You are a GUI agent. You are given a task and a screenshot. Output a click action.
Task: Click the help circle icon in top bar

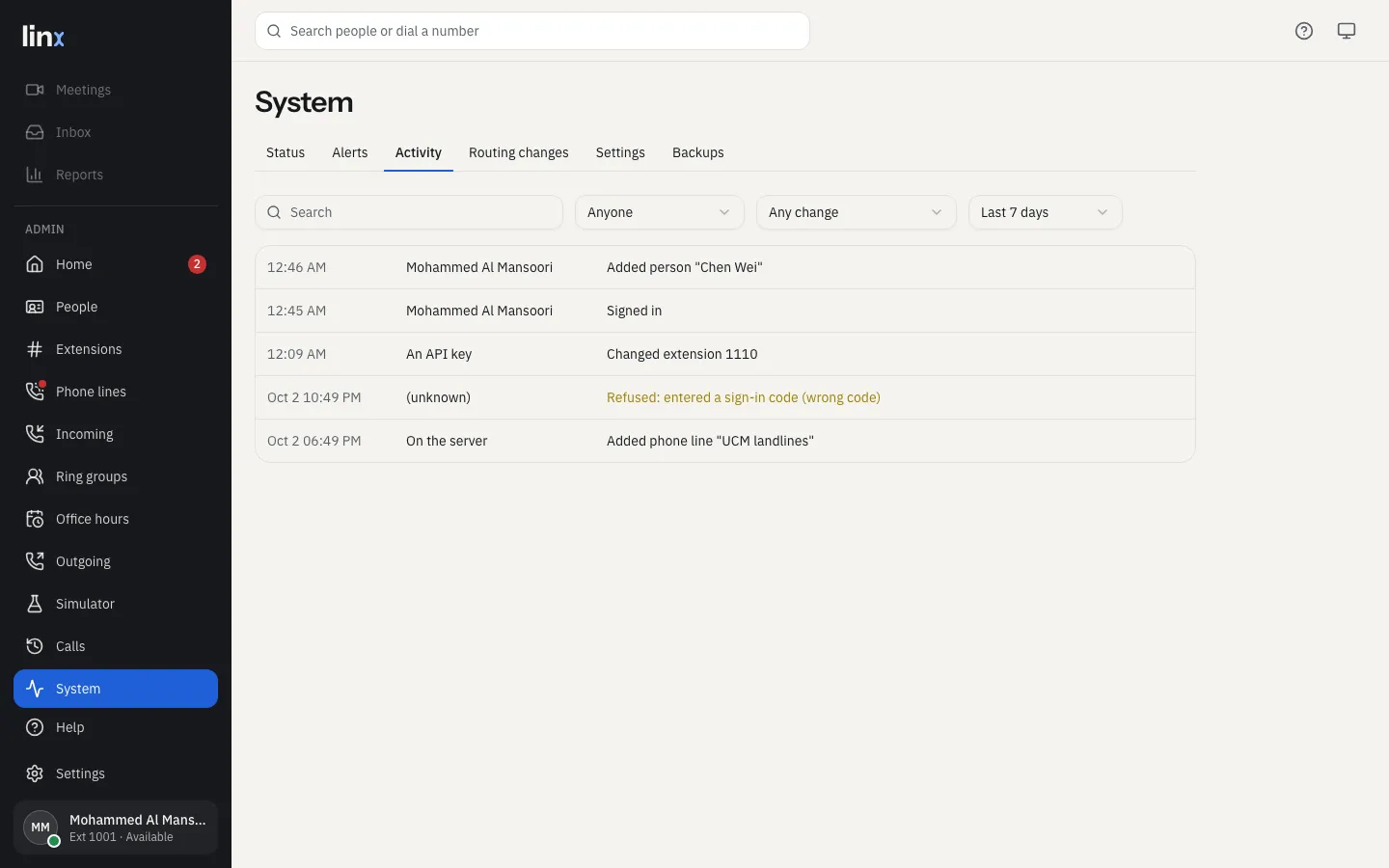click(x=1304, y=31)
